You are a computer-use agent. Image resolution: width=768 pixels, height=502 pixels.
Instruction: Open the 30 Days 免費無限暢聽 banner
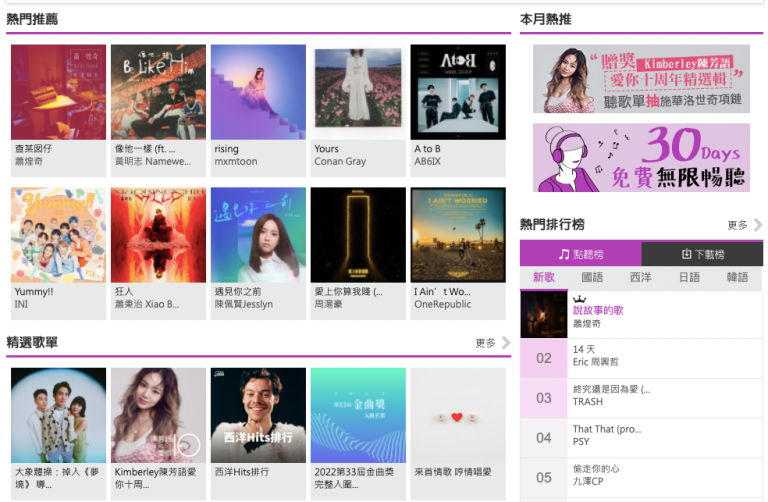point(641,157)
